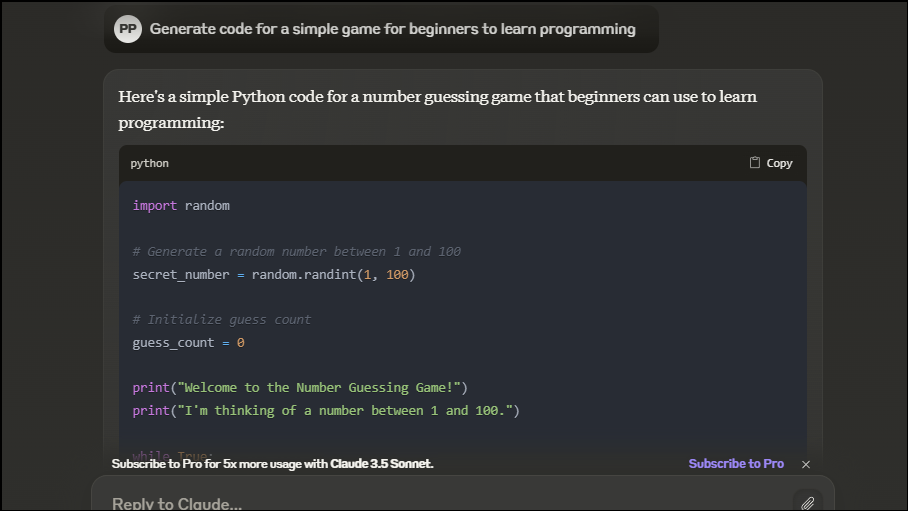This screenshot has height=511, width=908.
Task: Select the user prompt about generating game code
Action: tap(392, 29)
